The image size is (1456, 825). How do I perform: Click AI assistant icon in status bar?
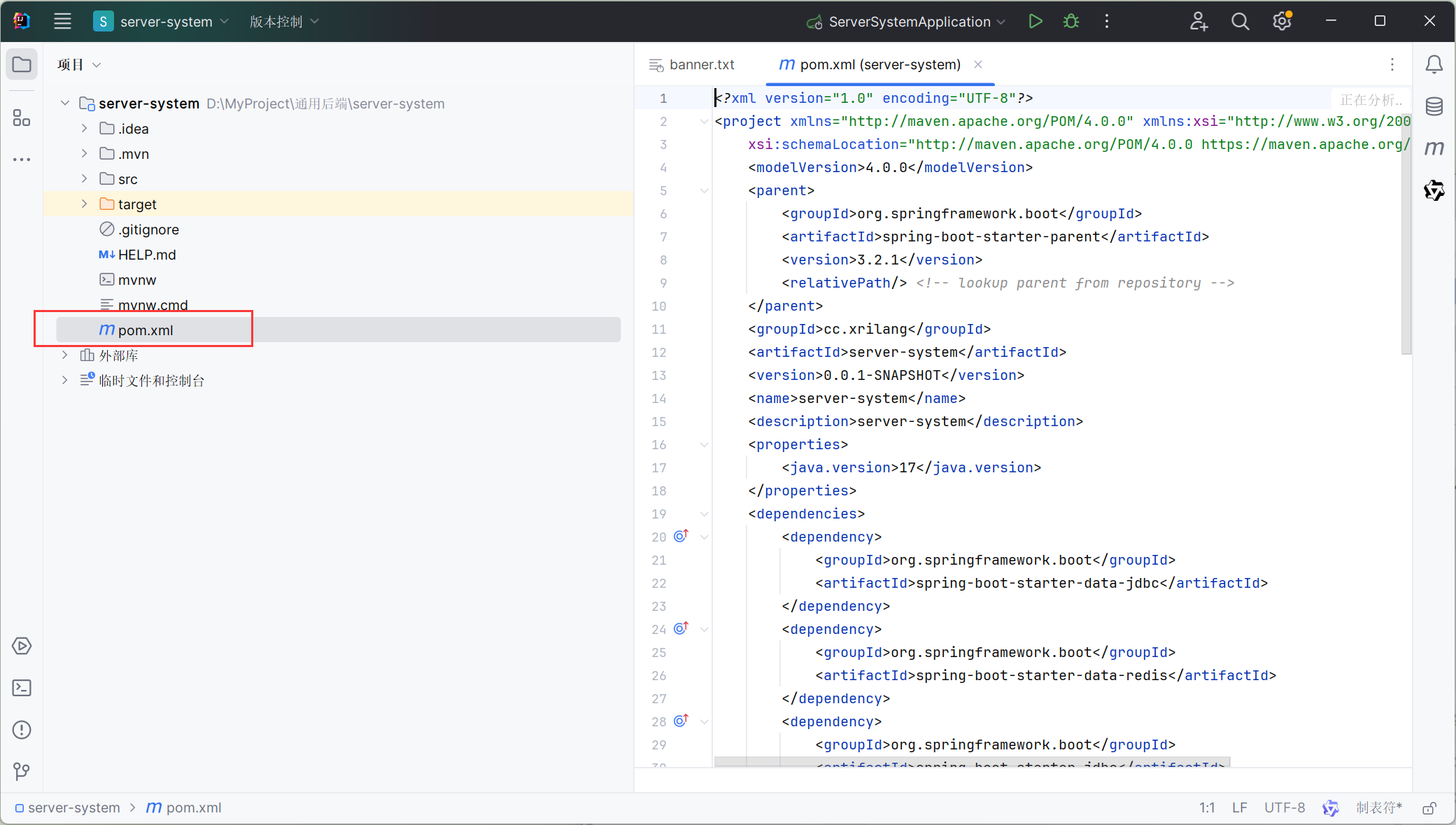[x=1330, y=808]
